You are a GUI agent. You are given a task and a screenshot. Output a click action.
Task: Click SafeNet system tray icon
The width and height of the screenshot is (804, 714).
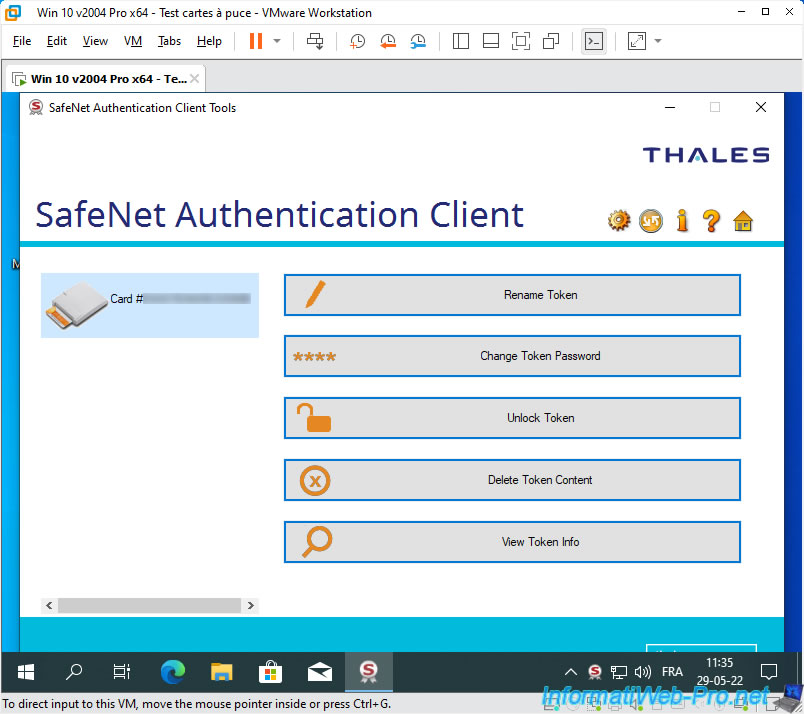(x=595, y=672)
